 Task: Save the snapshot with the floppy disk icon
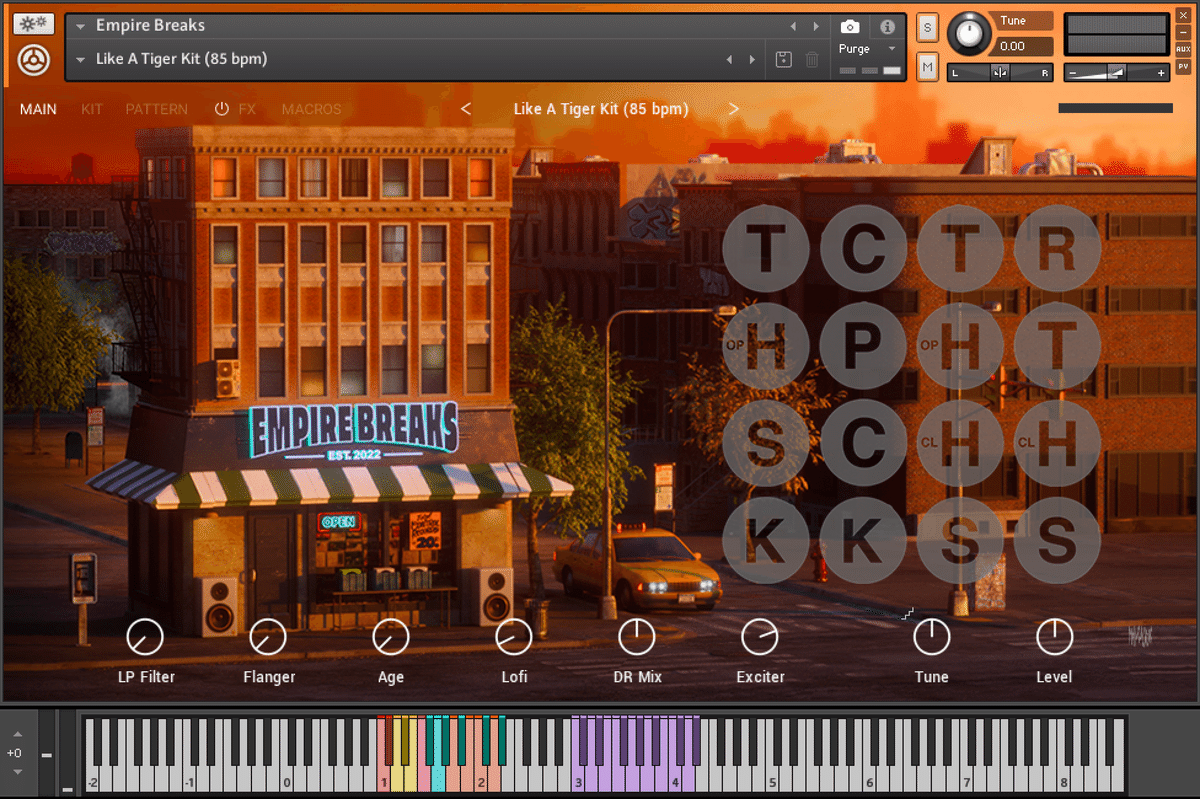tap(784, 59)
